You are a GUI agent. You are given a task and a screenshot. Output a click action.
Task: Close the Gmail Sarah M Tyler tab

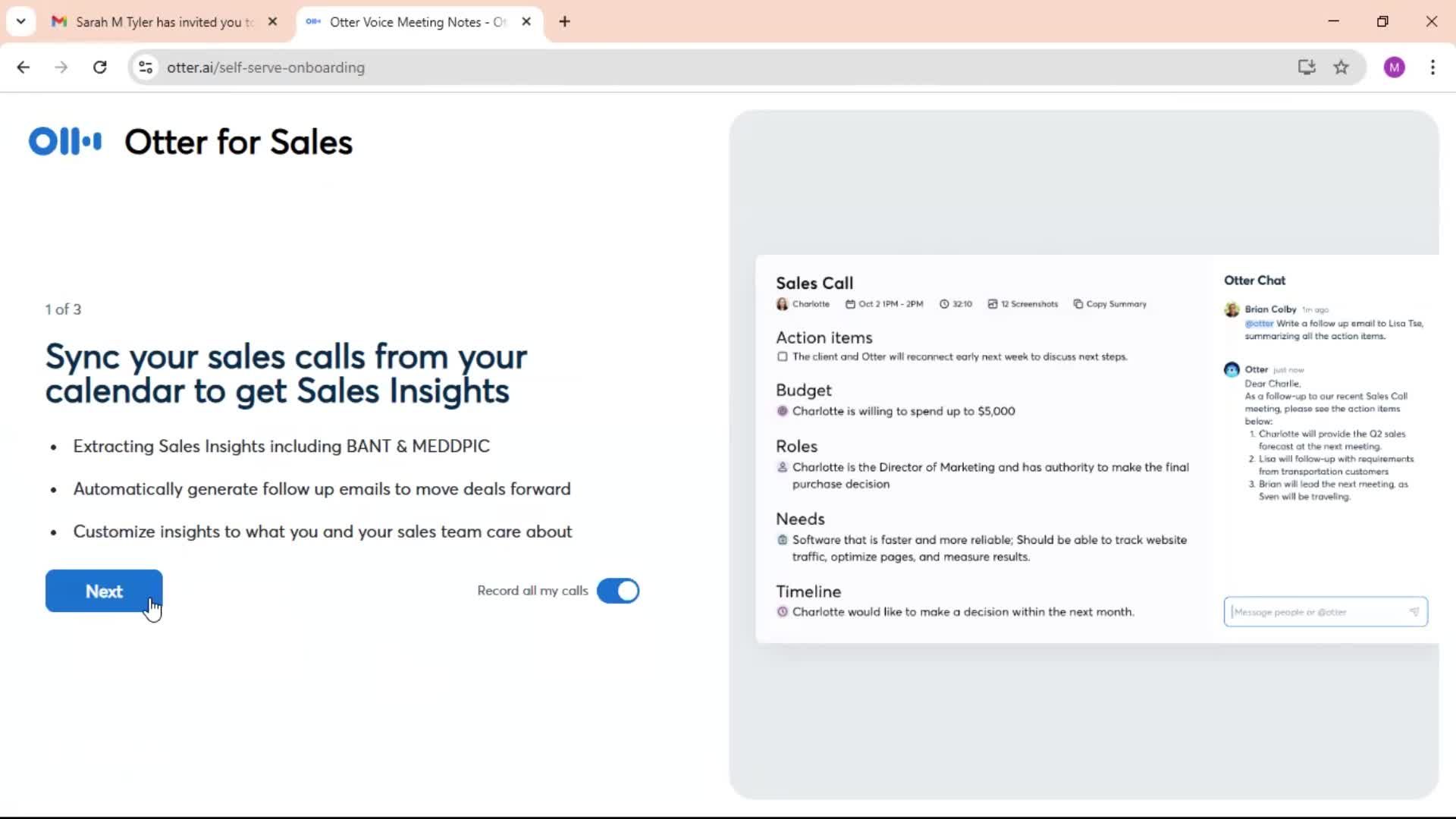coord(272,22)
